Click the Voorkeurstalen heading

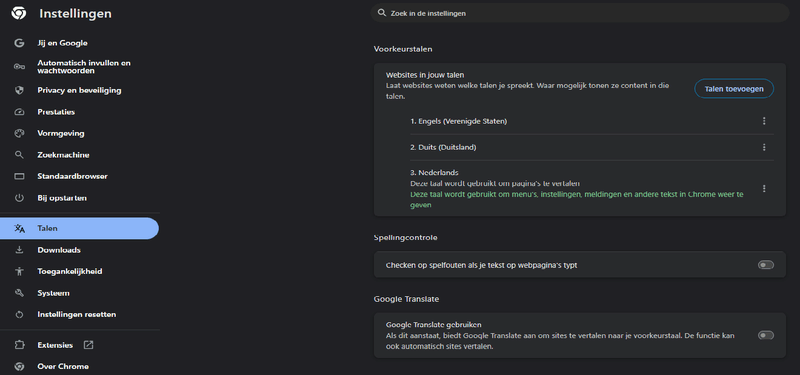tap(403, 49)
